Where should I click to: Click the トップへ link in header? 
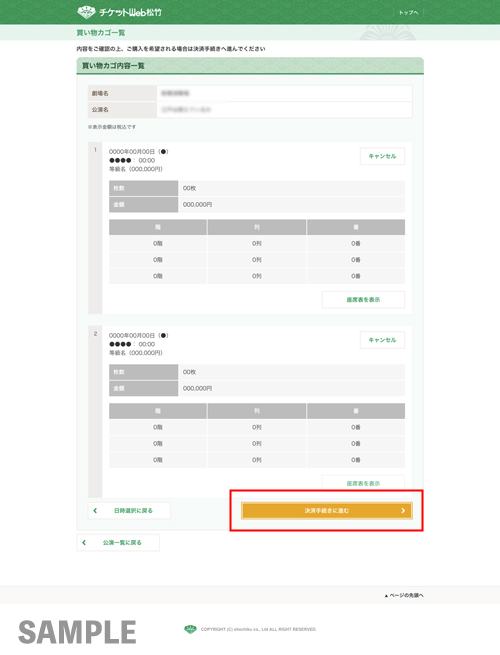(x=408, y=13)
